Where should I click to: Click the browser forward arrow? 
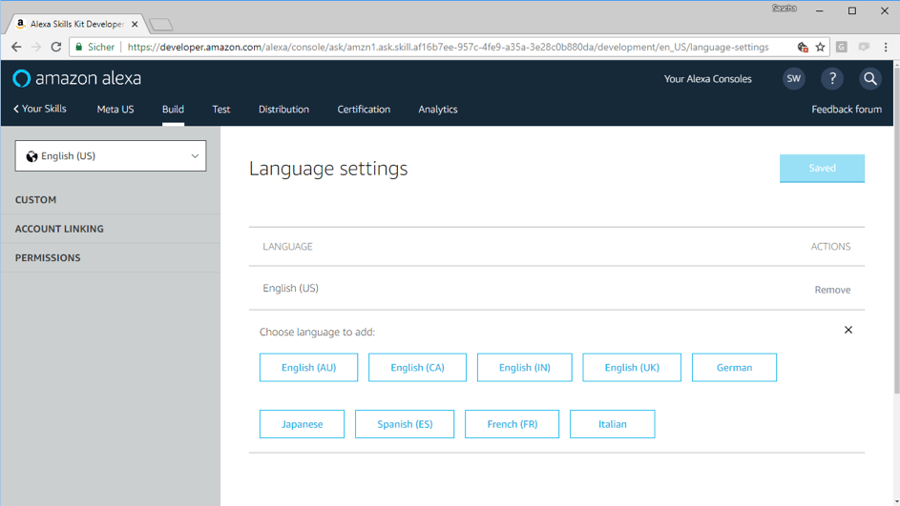(x=36, y=47)
